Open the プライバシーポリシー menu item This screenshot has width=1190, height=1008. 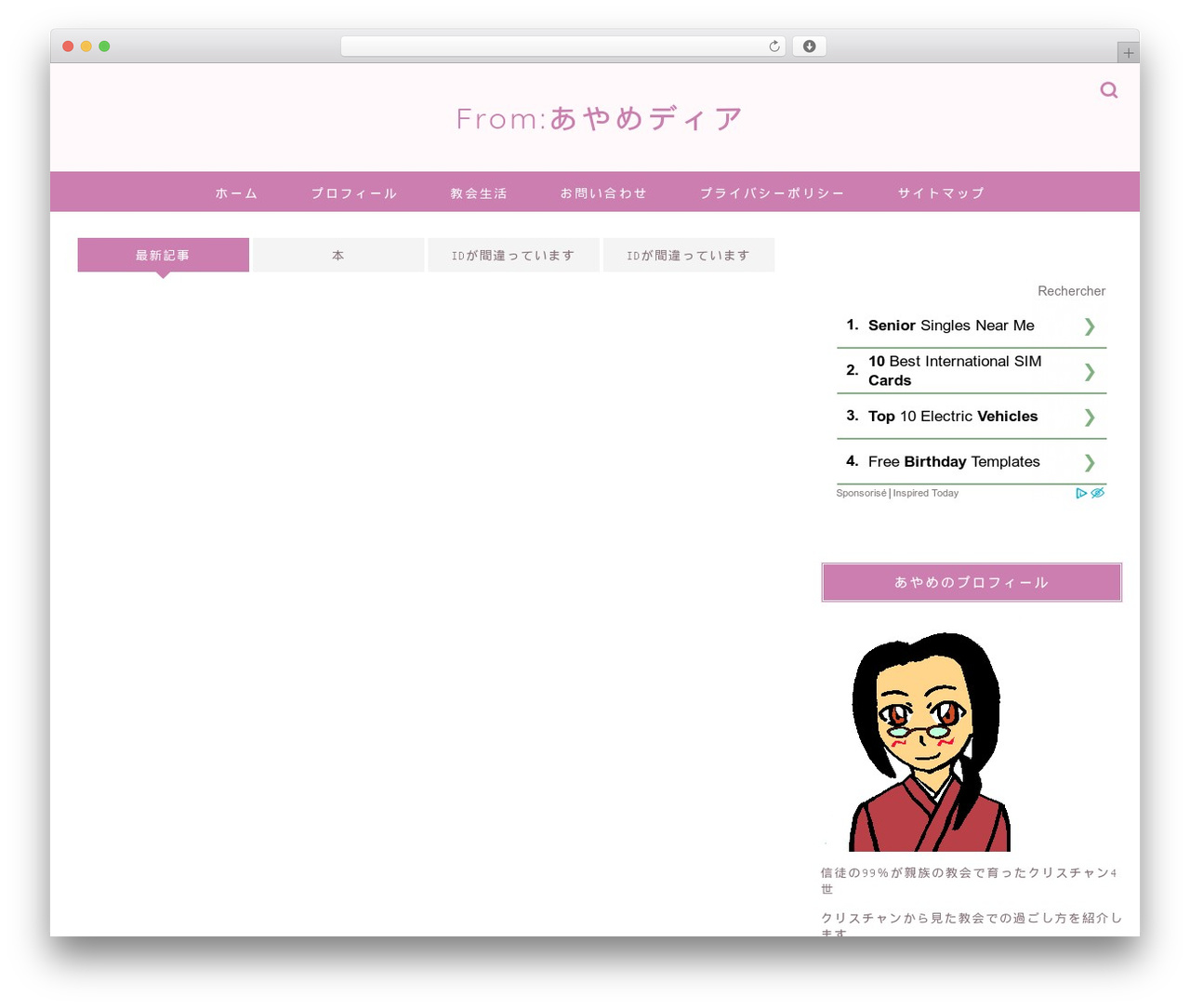click(x=773, y=193)
